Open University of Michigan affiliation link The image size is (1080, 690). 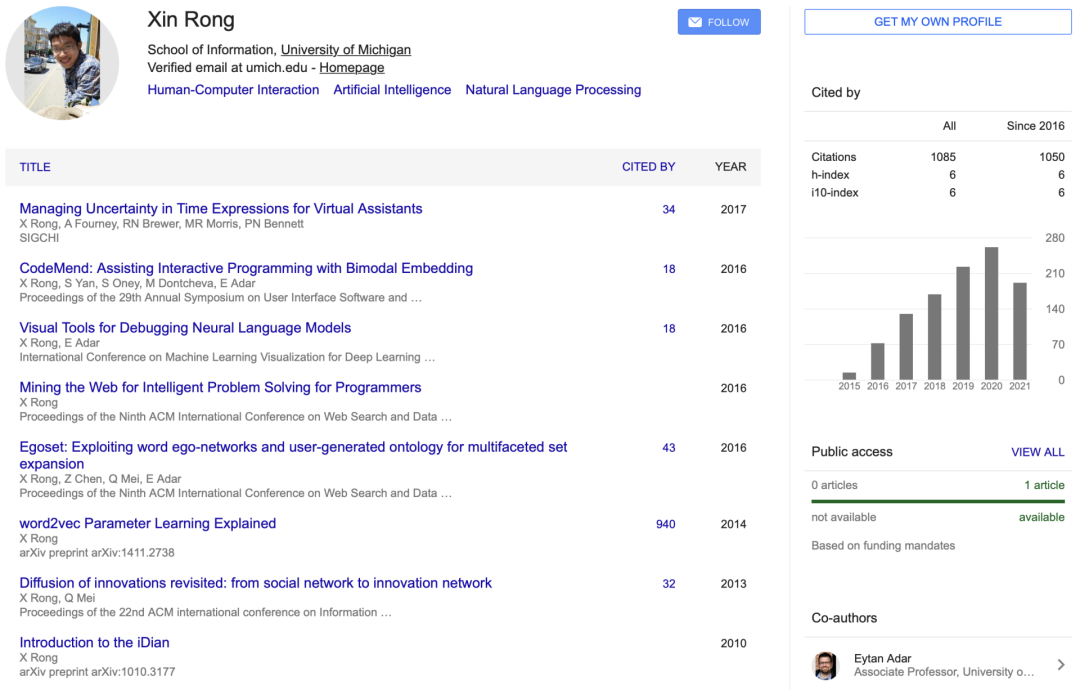[x=345, y=50]
